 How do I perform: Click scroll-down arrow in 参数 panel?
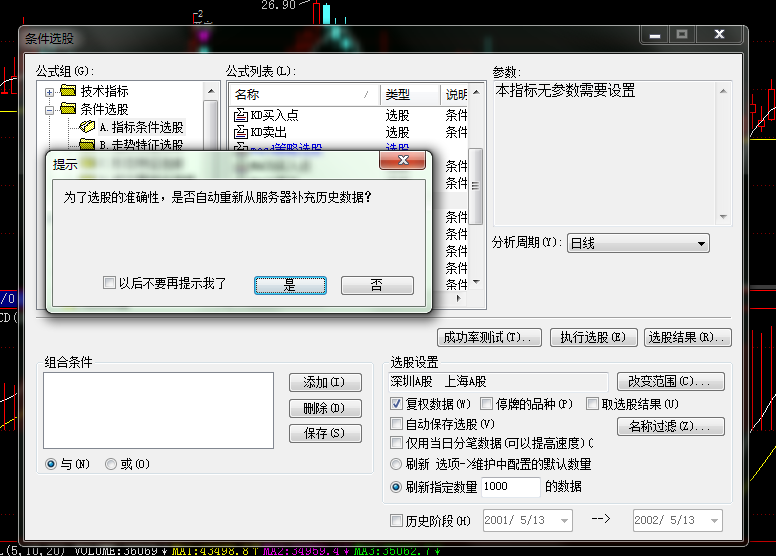(723, 217)
